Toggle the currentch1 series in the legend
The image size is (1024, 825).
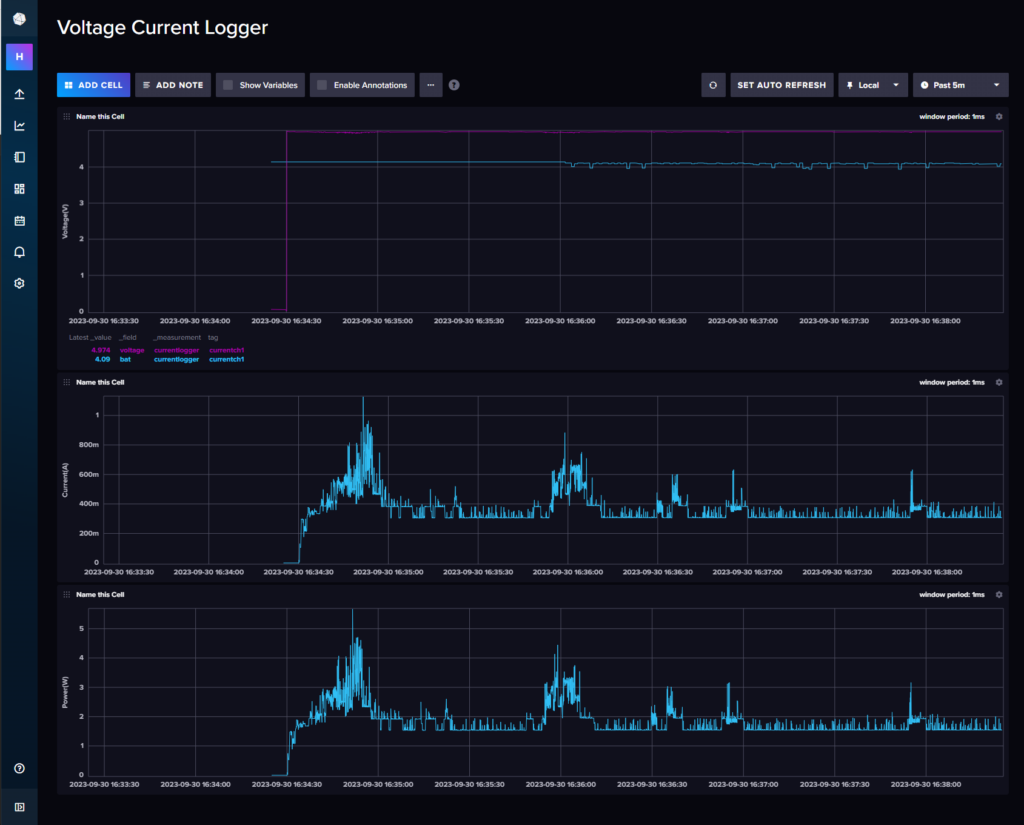point(226,352)
